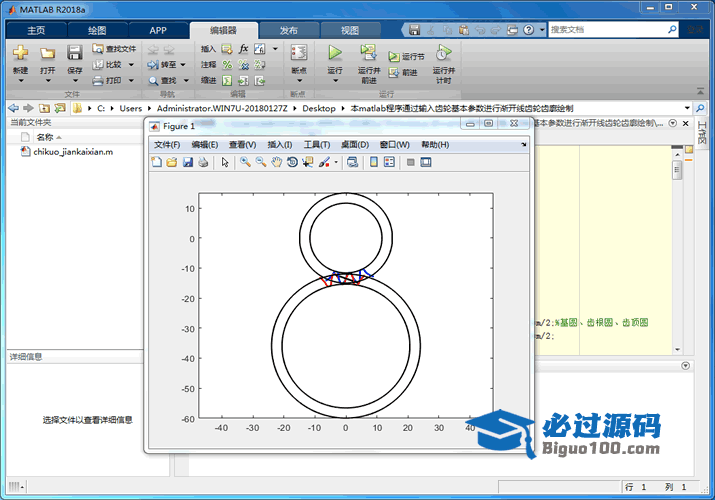Screen dimensions: 715x500
Task: Open Figure 1 Tools (工具) menu
Action: (317, 144)
